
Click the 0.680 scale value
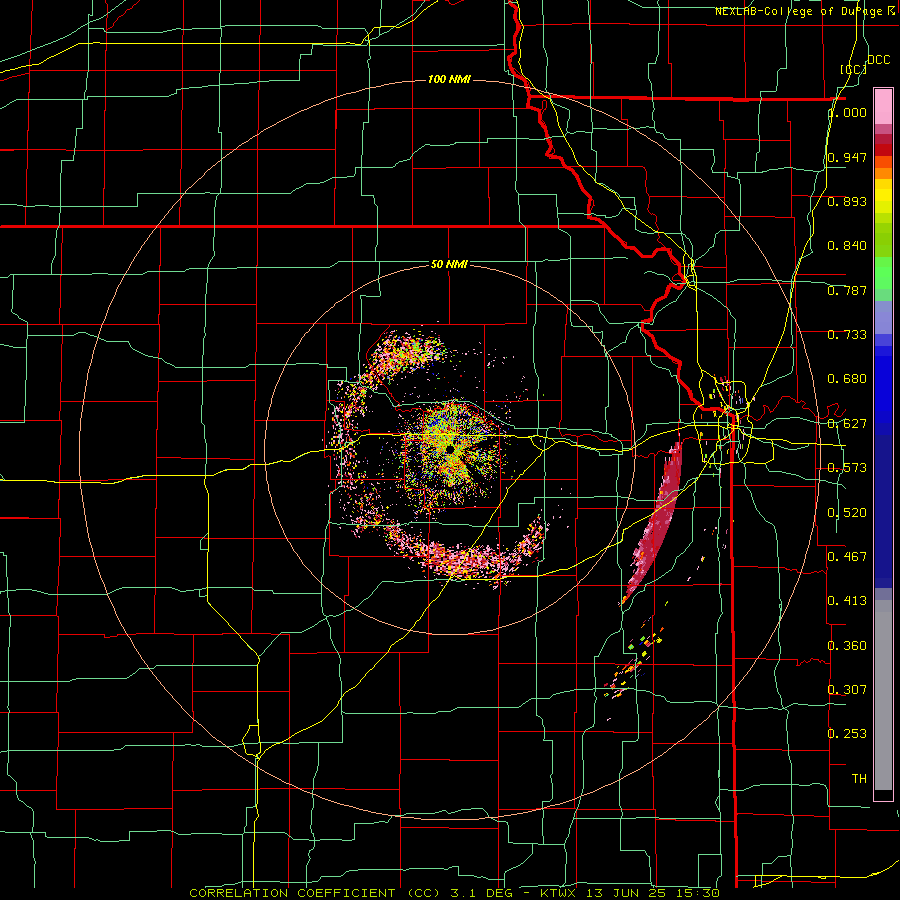(847, 379)
